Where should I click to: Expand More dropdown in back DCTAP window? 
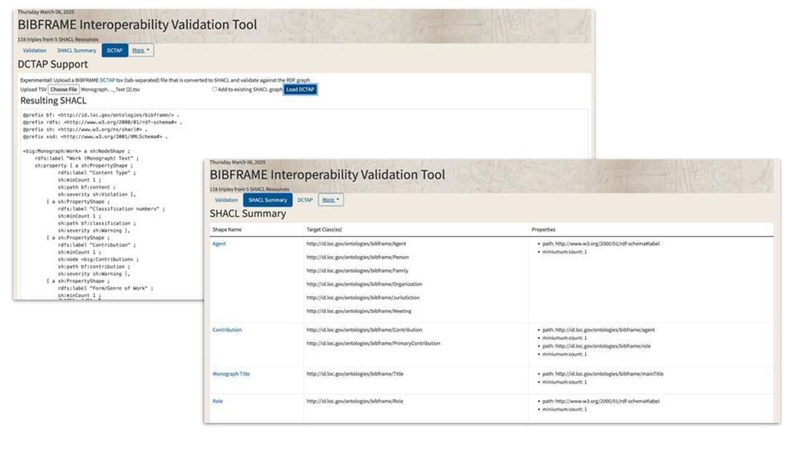(x=141, y=51)
